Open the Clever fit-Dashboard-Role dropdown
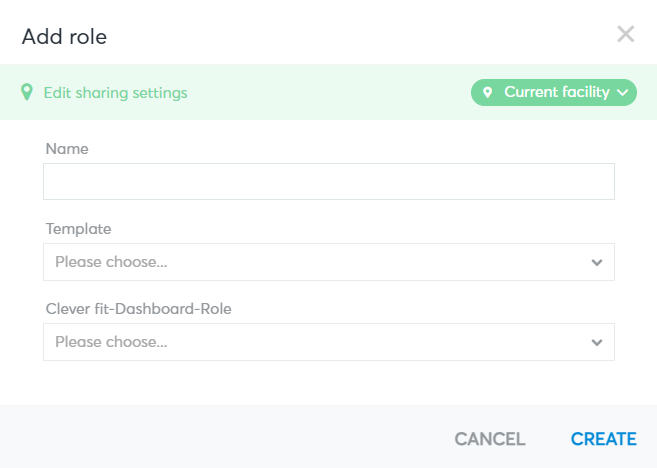The width and height of the screenshot is (657, 468). pos(329,342)
